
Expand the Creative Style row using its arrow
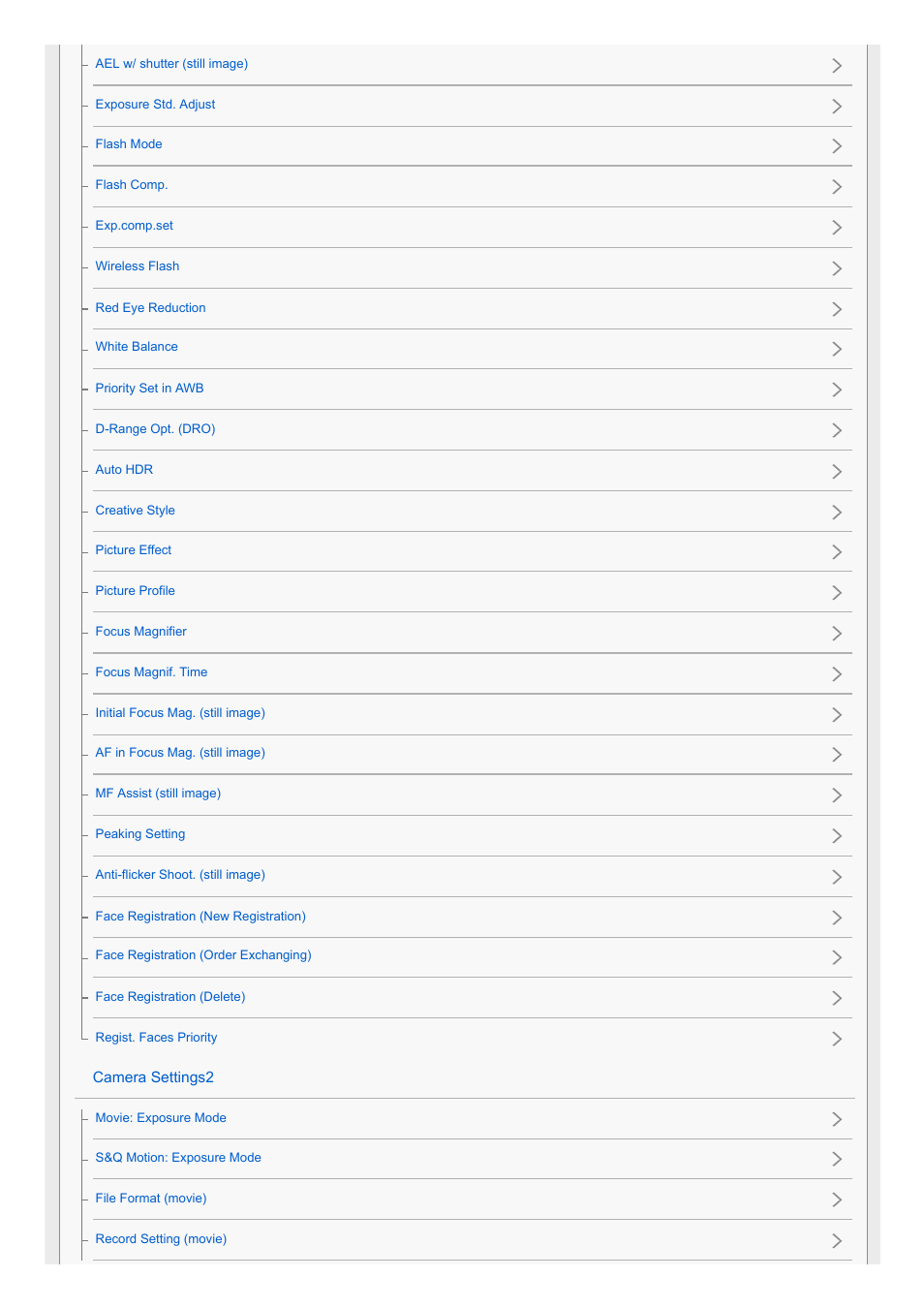point(837,513)
